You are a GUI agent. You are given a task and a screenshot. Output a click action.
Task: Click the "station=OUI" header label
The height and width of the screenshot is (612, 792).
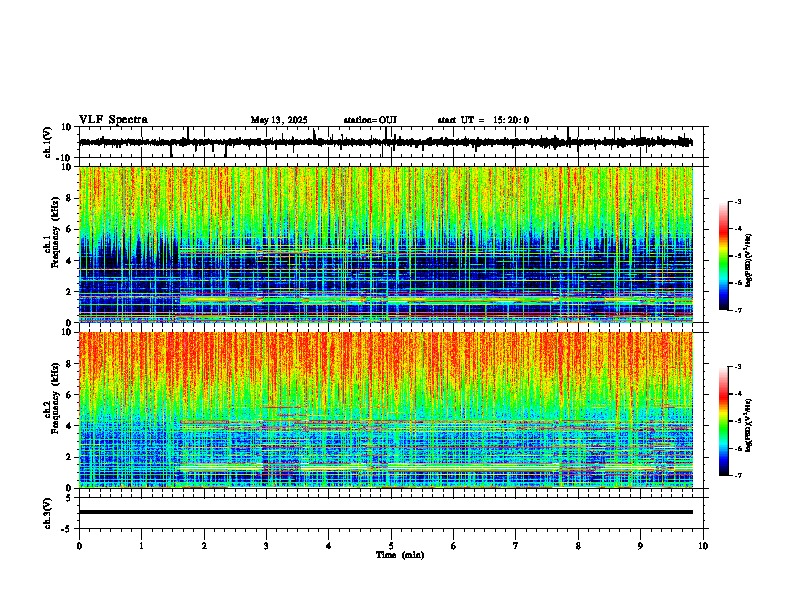pyautogui.click(x=370, y=120)
